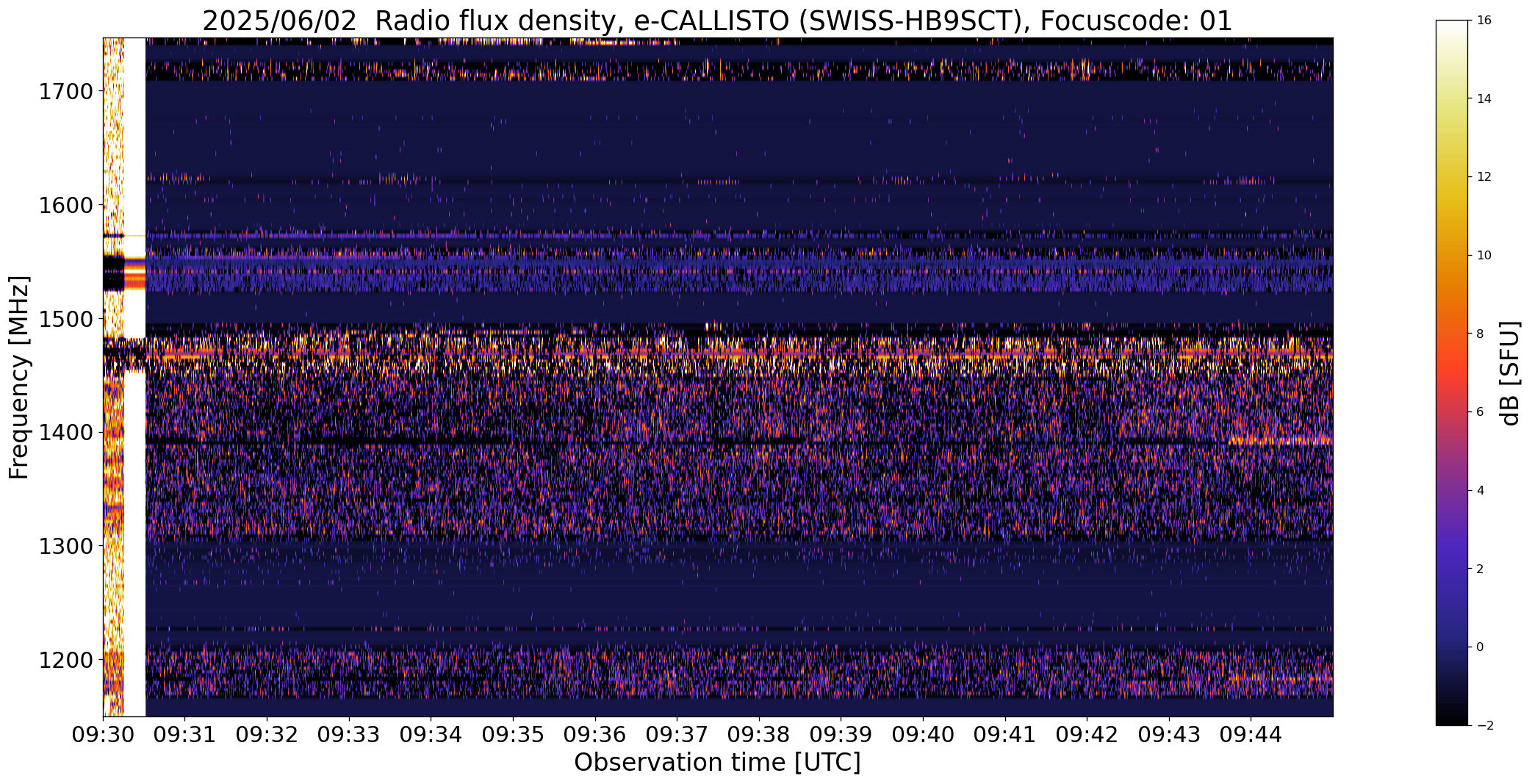Click the 1500 frequency tick label

65,319
